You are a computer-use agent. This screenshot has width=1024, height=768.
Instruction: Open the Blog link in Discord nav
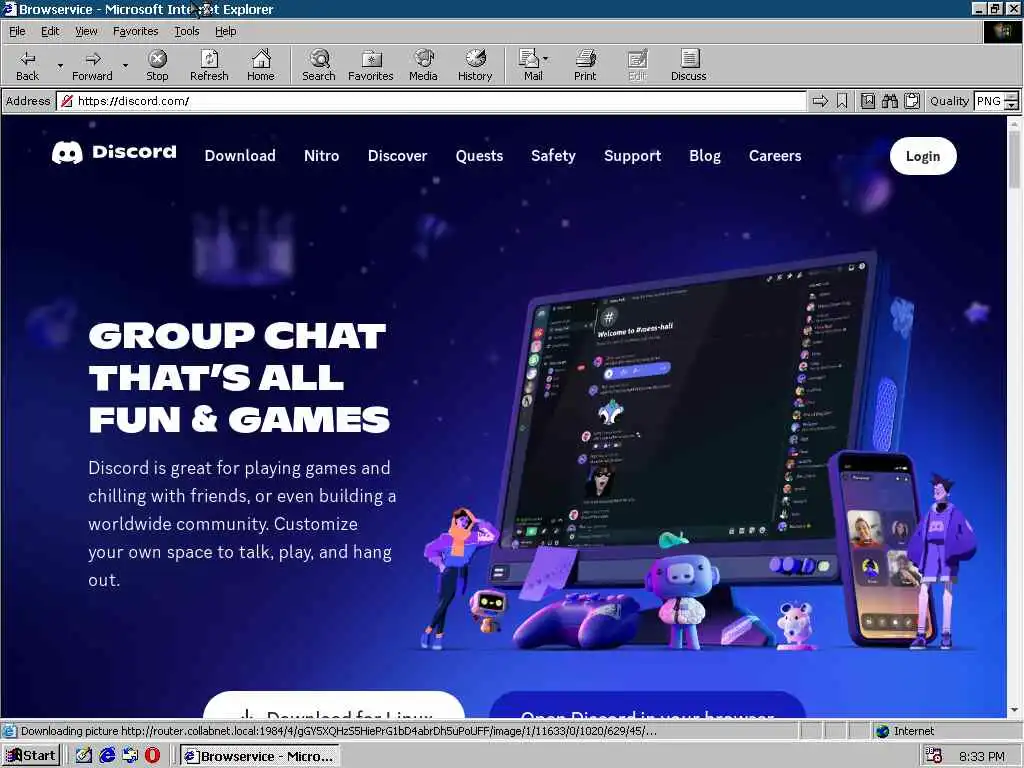pos(705,155)
